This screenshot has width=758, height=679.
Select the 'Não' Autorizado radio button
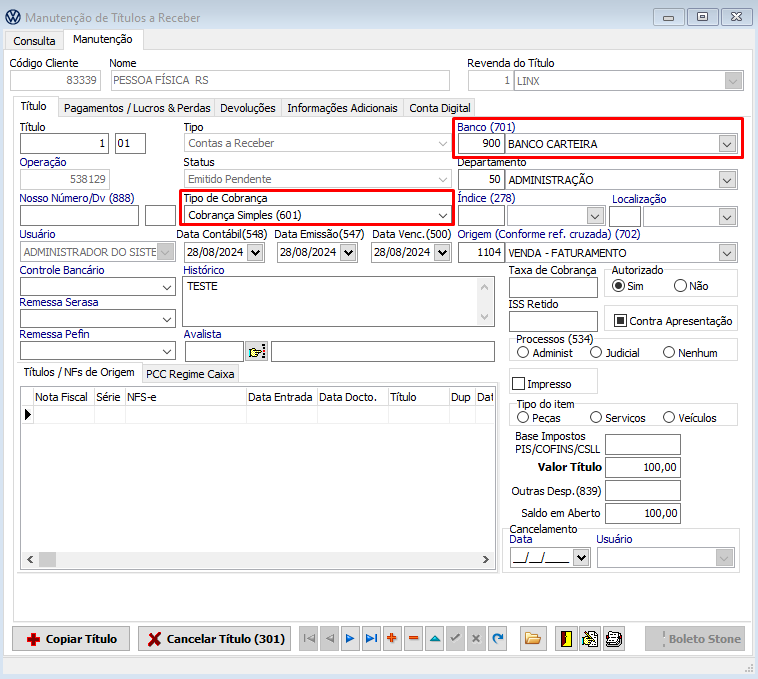681,286
